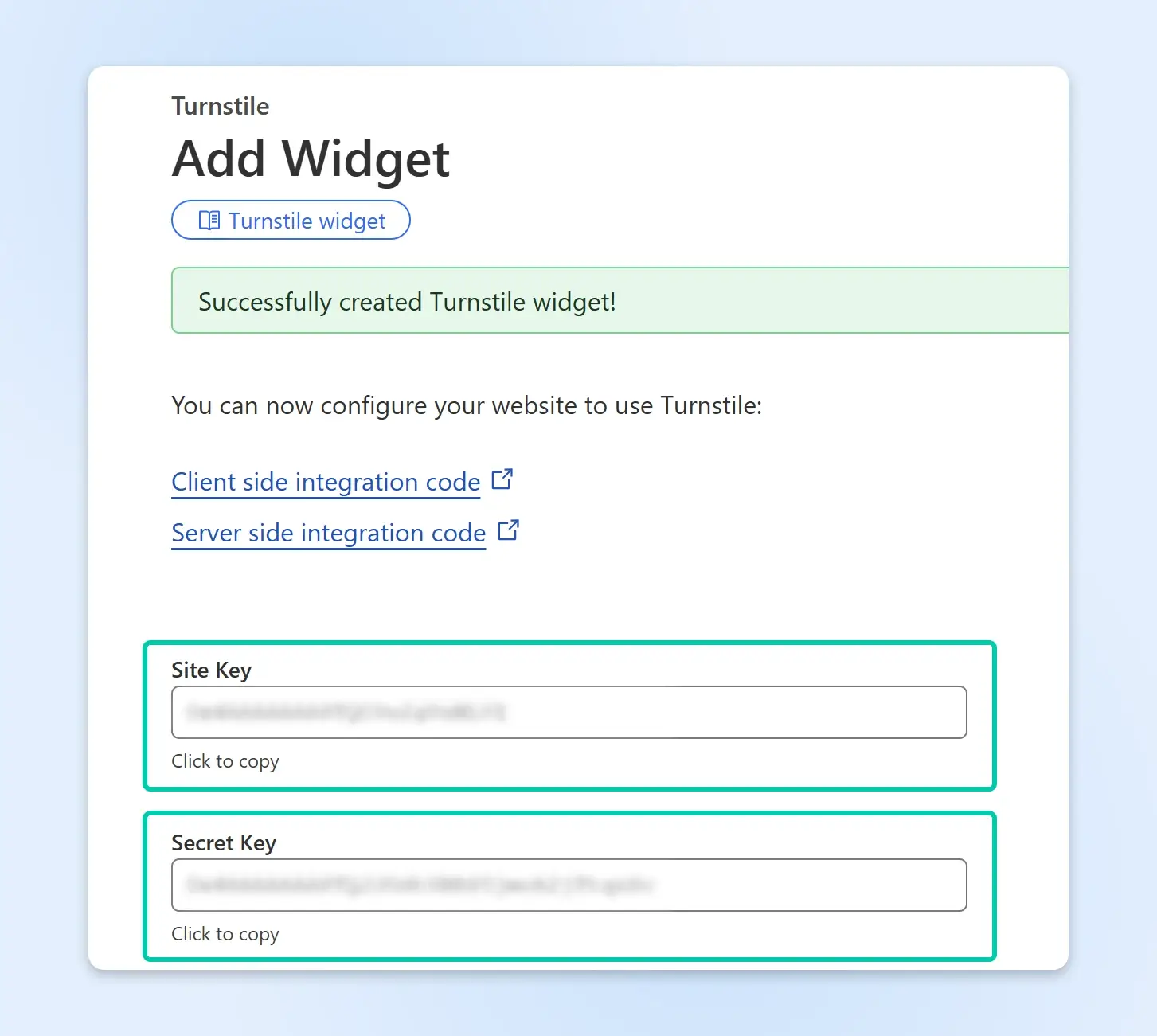The image size is (1157, 1036).
Task: Click the book icon in Turnstile widget button
Action: (x=209, y=221)
